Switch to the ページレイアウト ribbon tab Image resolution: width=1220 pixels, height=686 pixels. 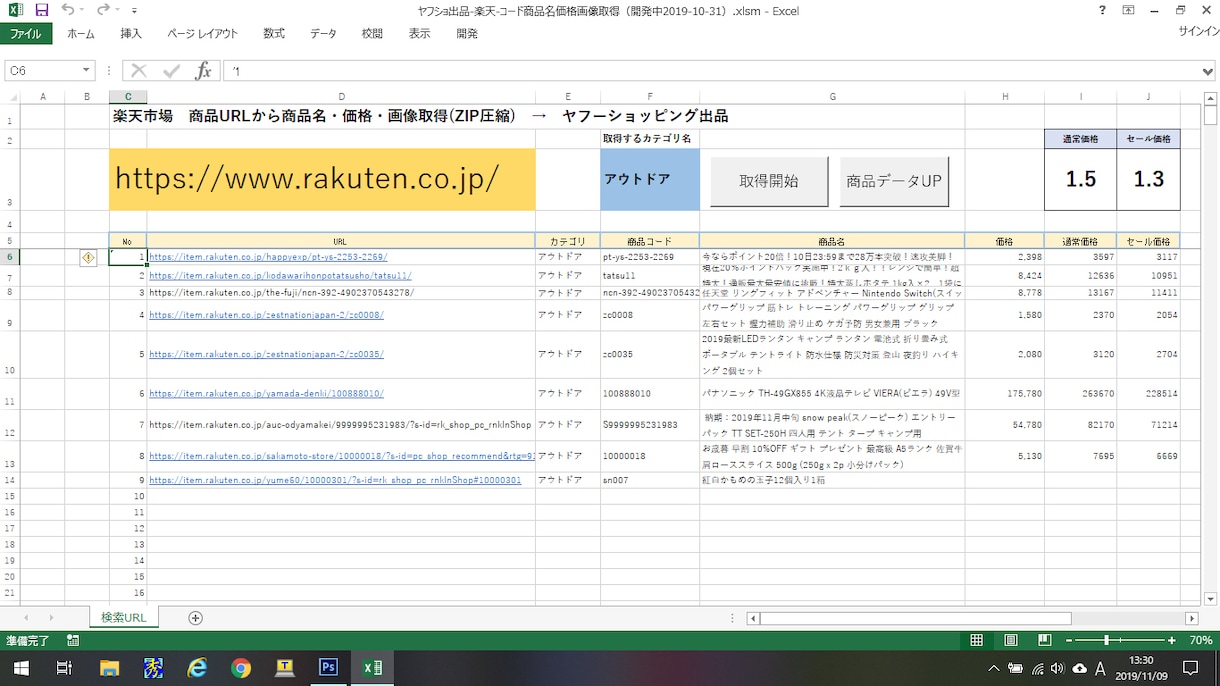[x=203, y=33]
